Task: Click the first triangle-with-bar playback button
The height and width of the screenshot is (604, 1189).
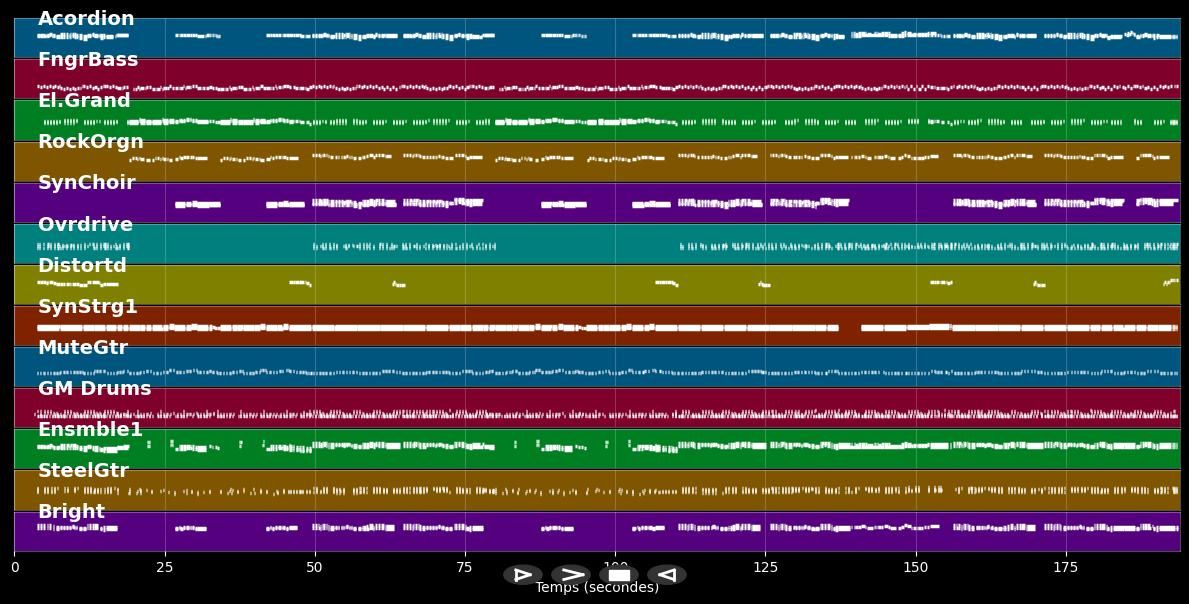Action: coord(522,575)
